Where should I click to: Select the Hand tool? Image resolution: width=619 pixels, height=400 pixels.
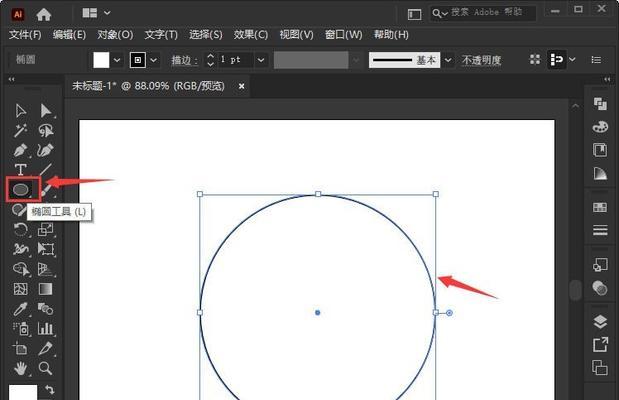click(21, 368)
